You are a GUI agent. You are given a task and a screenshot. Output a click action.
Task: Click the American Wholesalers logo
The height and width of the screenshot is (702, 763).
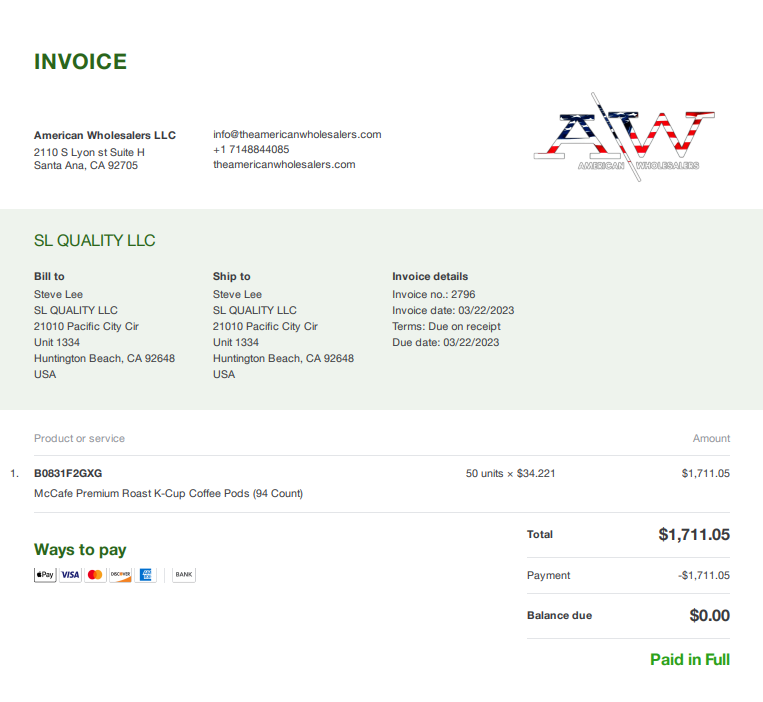[x=624, y=137]
